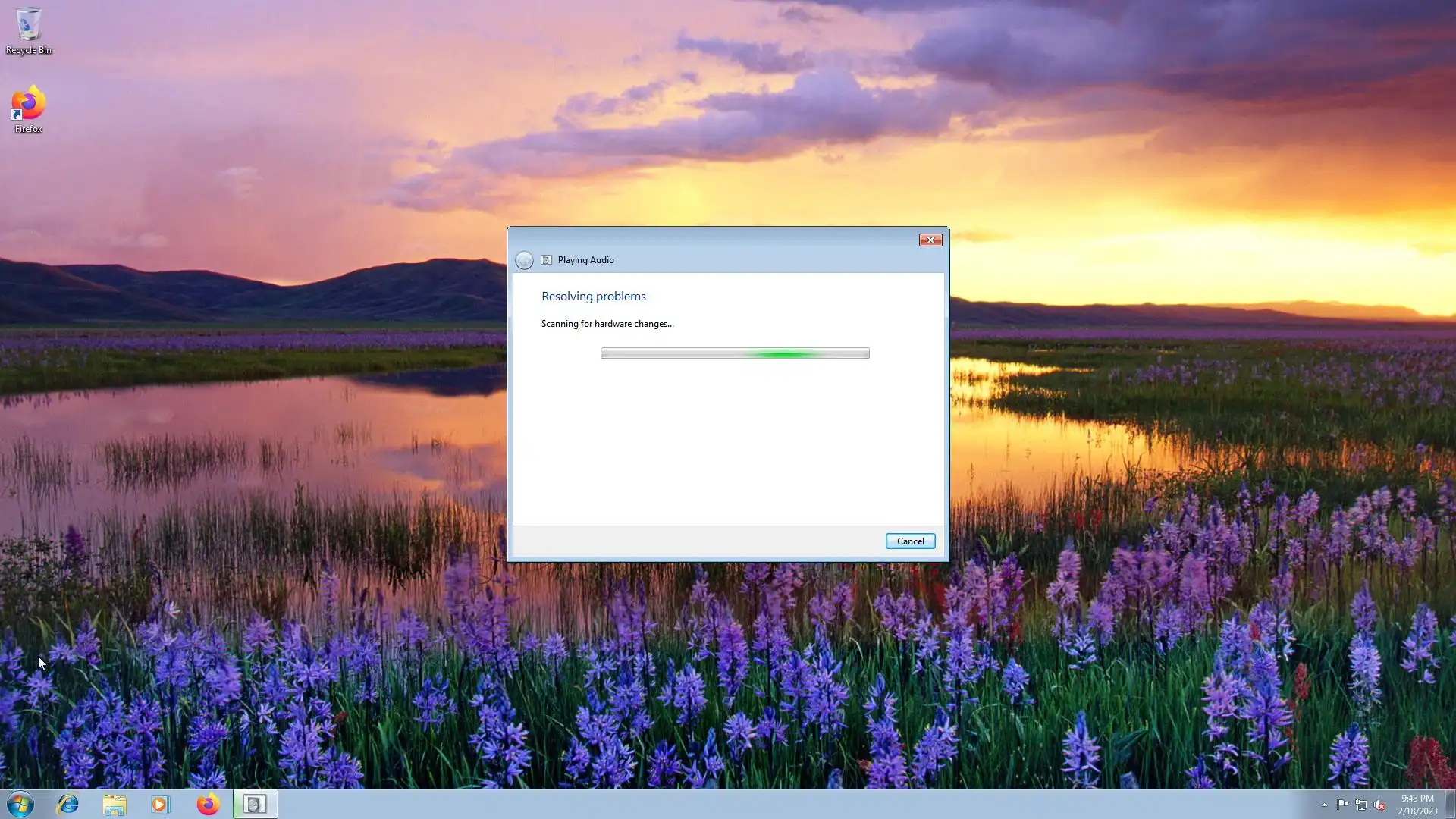The image size is (1456, 819).
Task: Click the Playing Audio speaker icon
Action: (x=546, y=260)
